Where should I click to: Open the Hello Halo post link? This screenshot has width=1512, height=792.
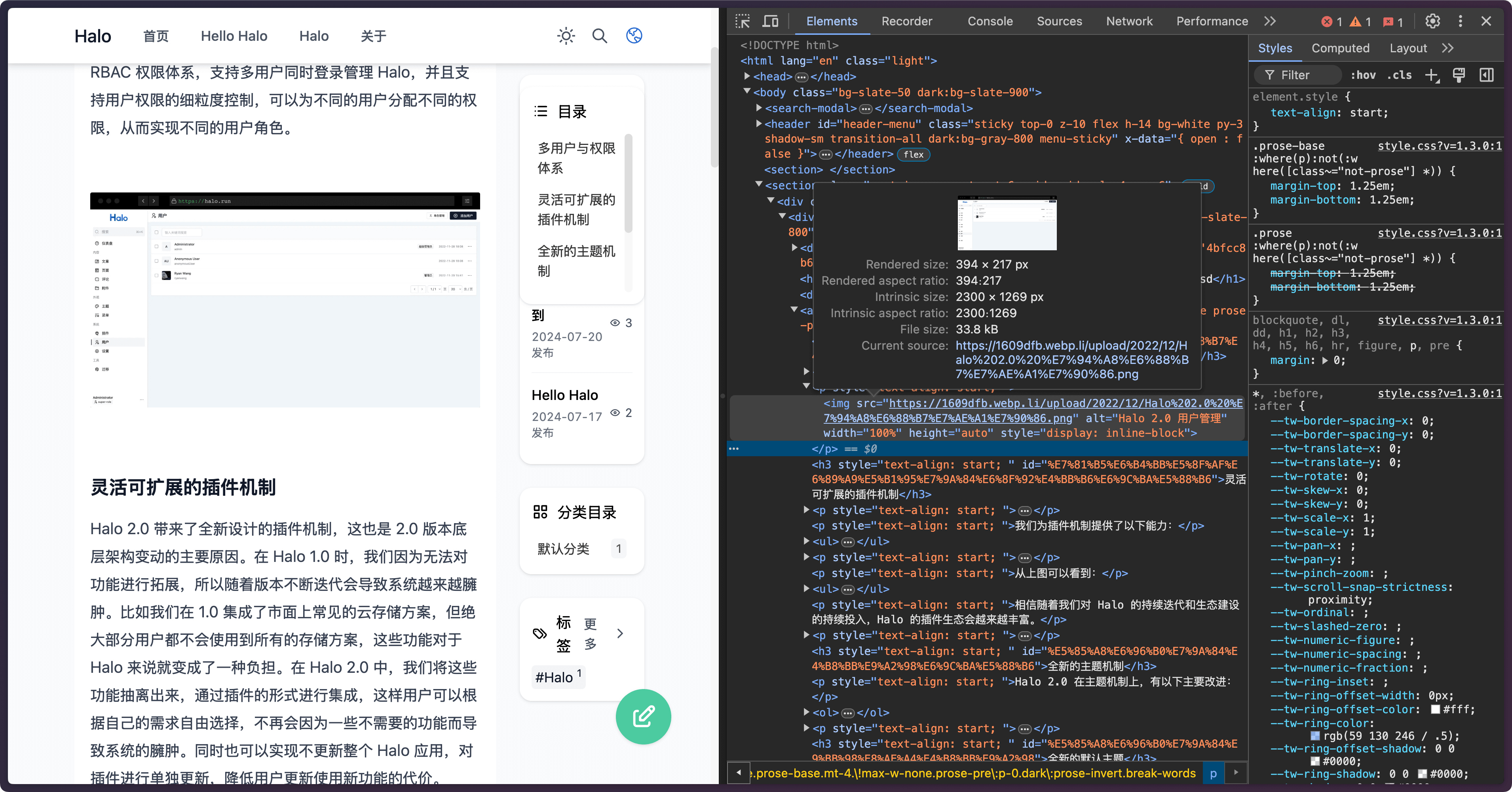565,394
